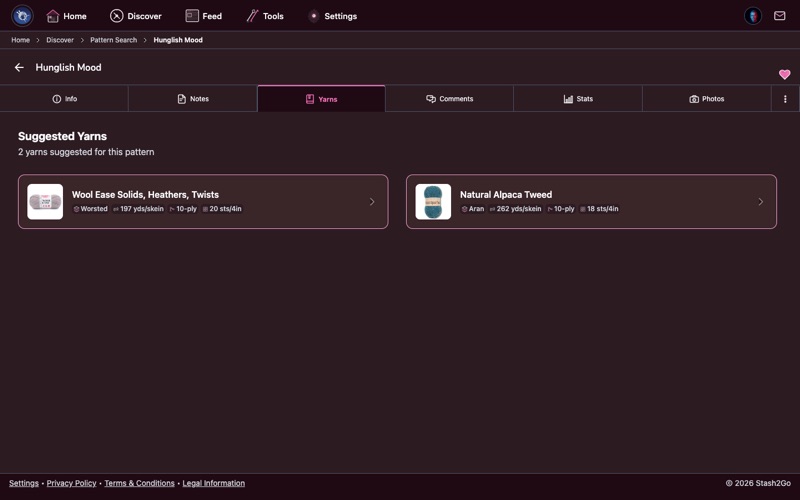Switch to the Info tab

click(x=64, y=99)
